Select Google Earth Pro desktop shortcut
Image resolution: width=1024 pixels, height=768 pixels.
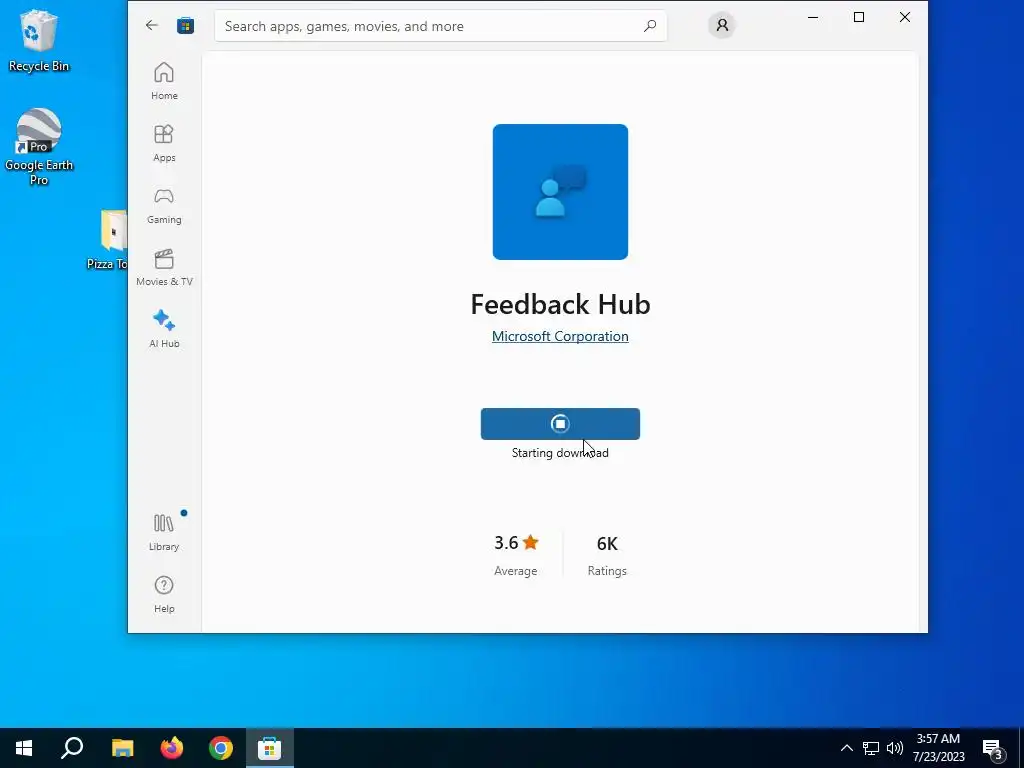coord(39,146)
